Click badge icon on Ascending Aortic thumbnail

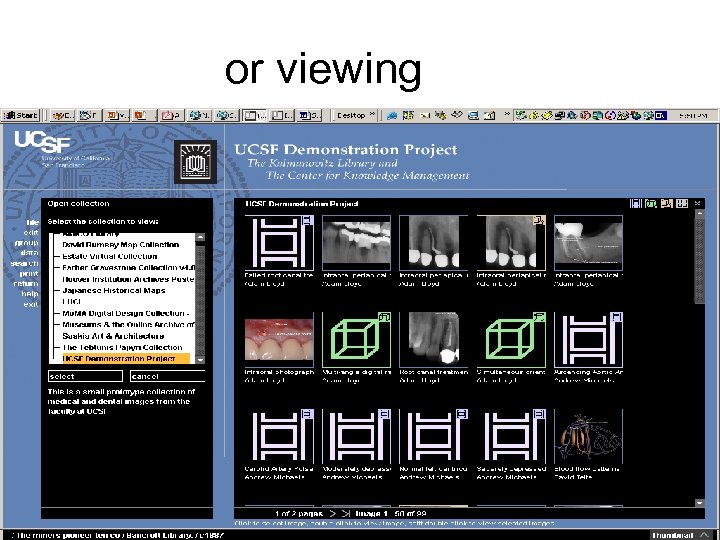coord(617,317)
